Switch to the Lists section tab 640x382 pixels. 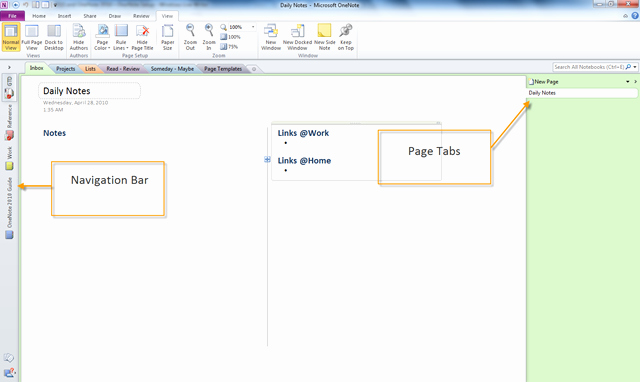pos(90,69)
